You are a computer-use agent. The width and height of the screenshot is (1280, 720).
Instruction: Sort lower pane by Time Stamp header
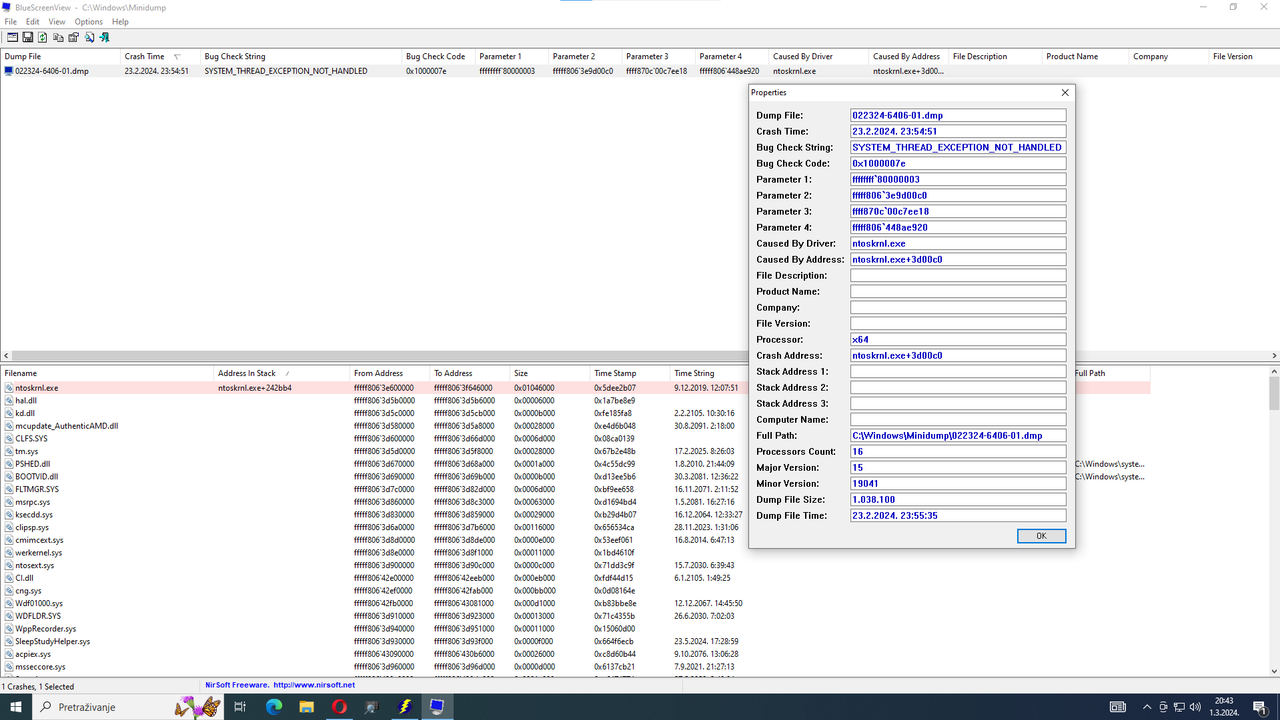pyautogui.click(x=629, y=373)
